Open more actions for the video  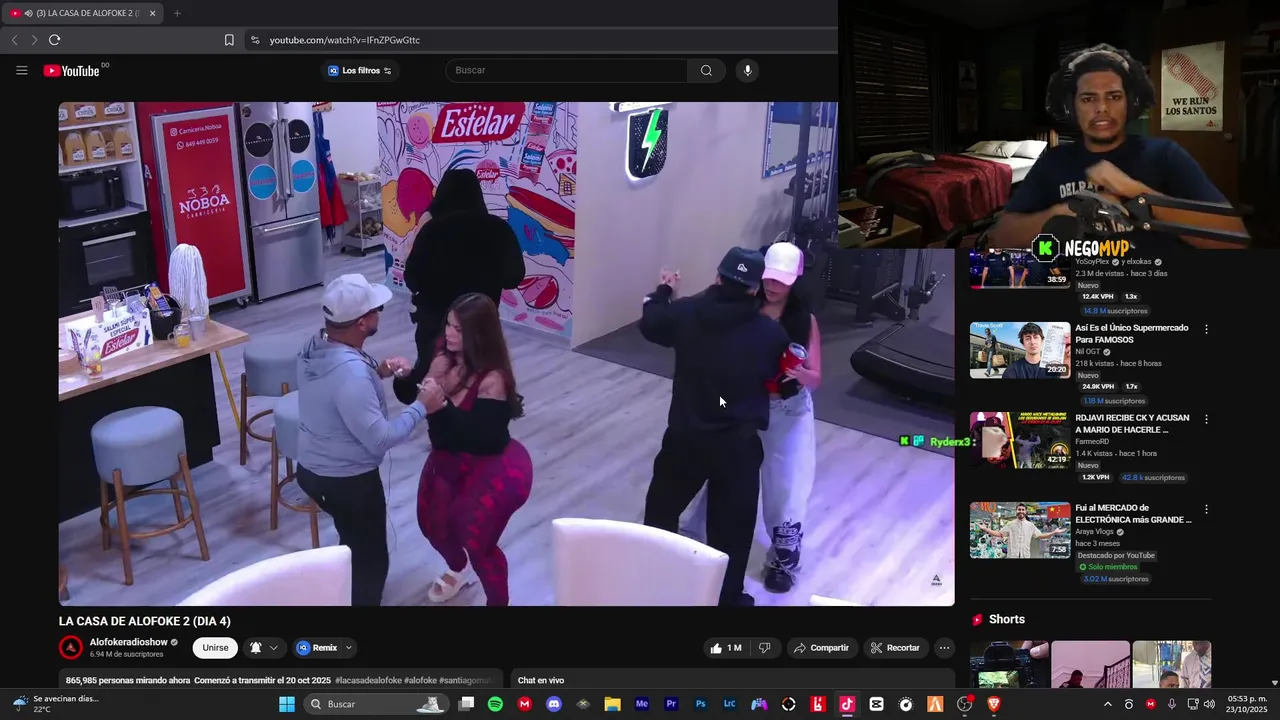pos(944,648)
